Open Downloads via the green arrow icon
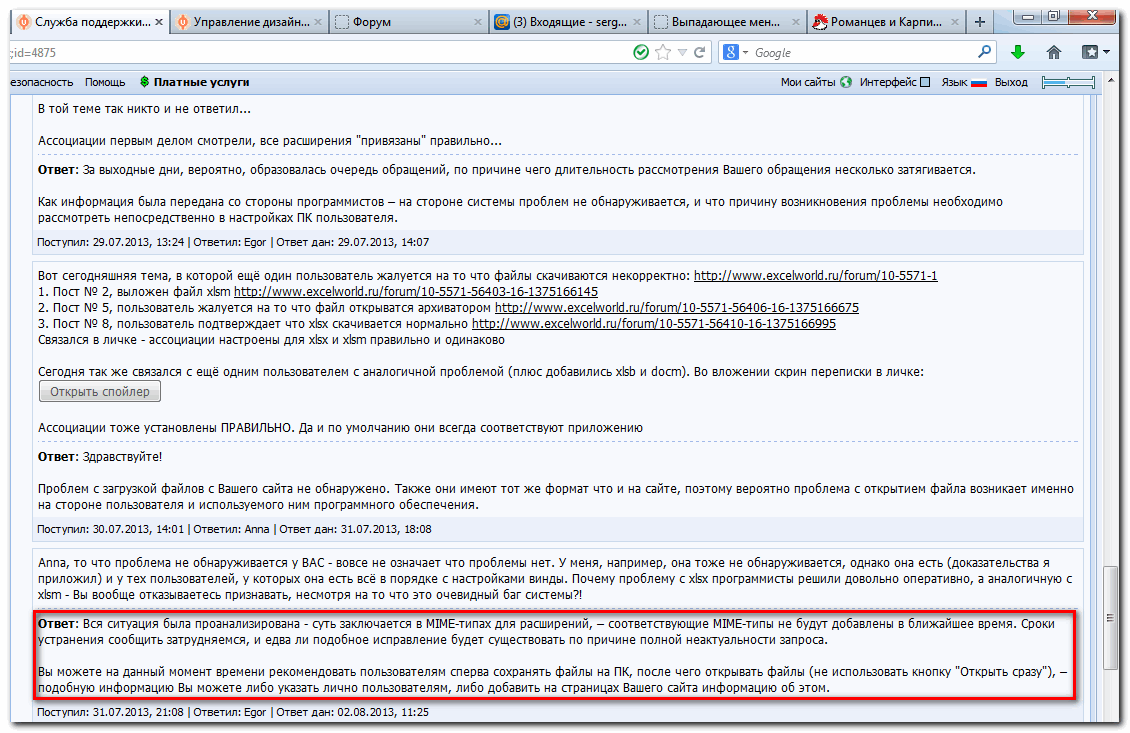The height and width of the screenshot is (733, 1130). coord(1018,52)
